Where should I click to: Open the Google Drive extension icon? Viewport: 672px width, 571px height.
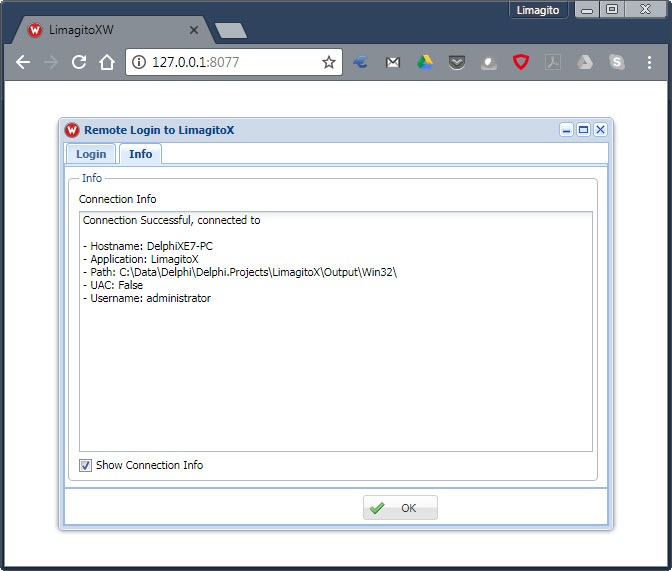tap(425, 63)
